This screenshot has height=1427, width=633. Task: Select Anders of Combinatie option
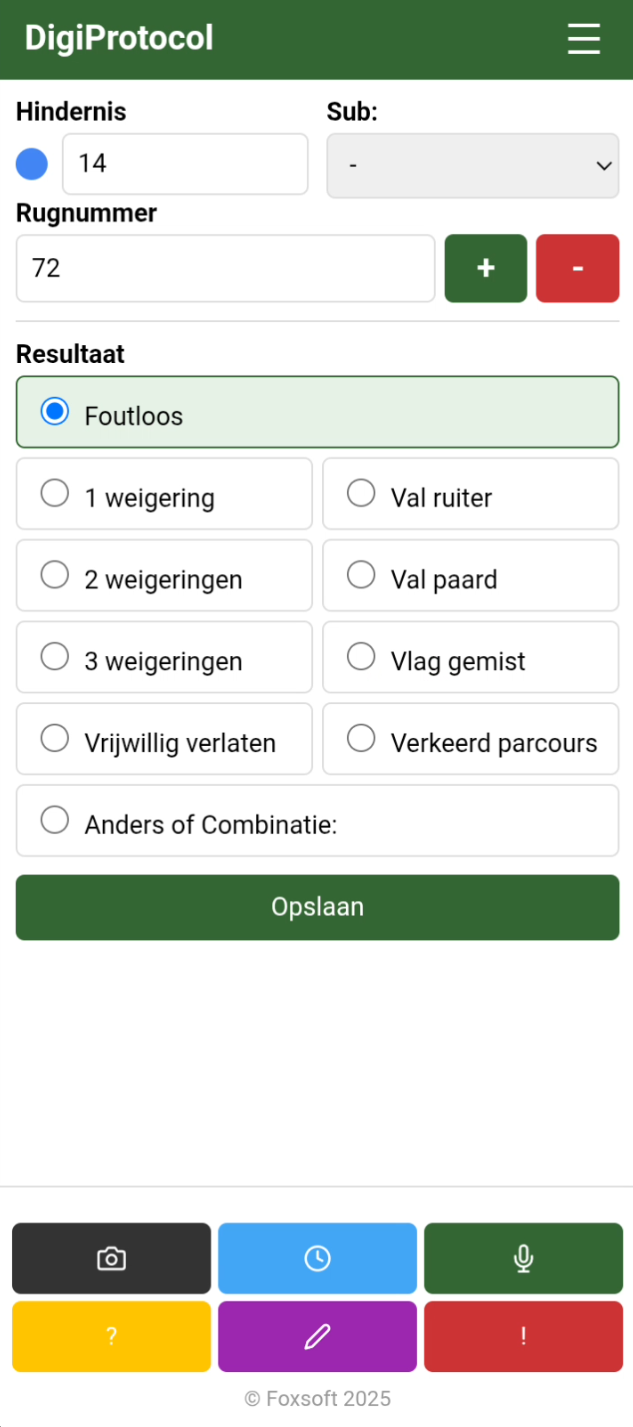point(55,821)
